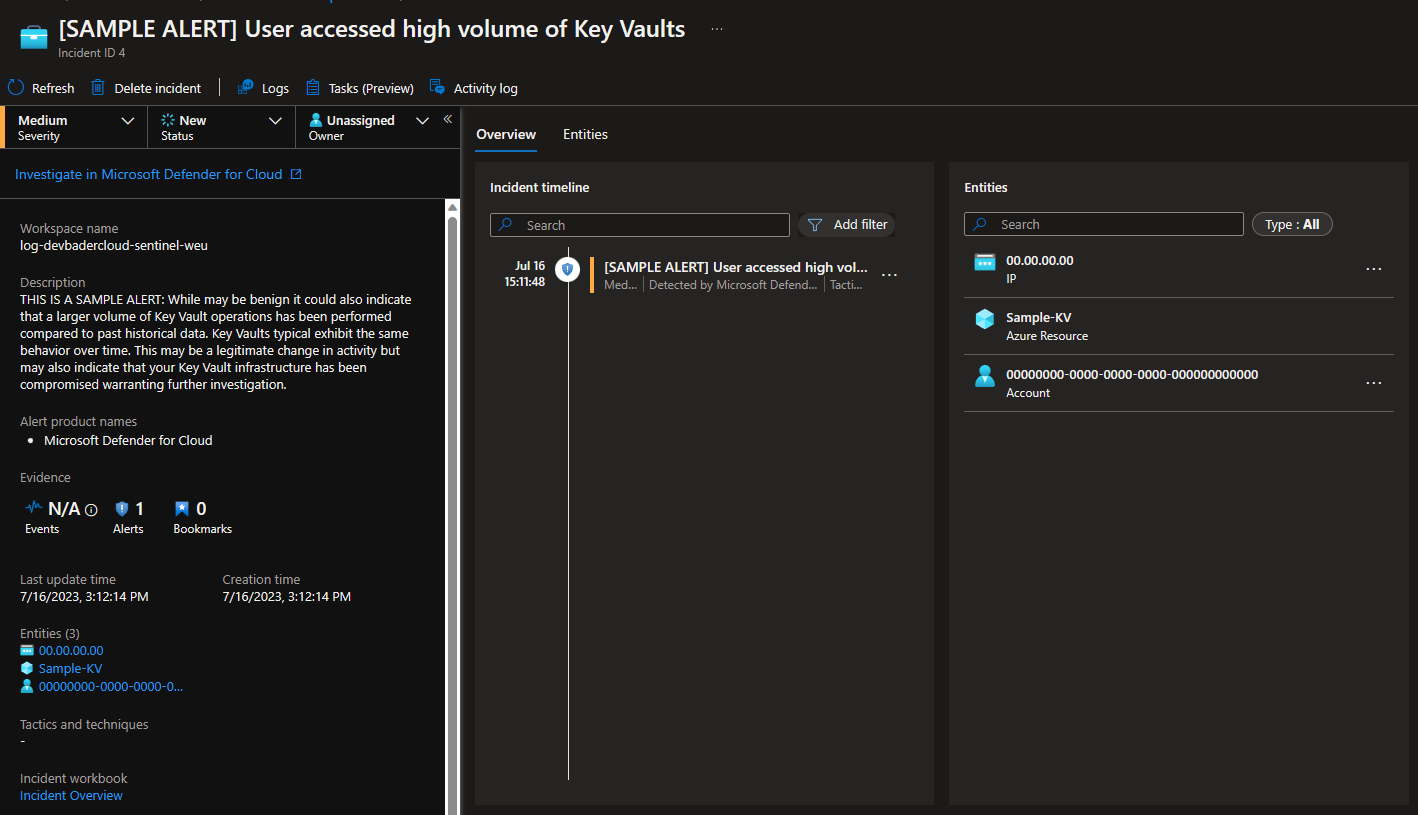
Task: Collapse the left details pane with double chevron
Action: [448, 118]
